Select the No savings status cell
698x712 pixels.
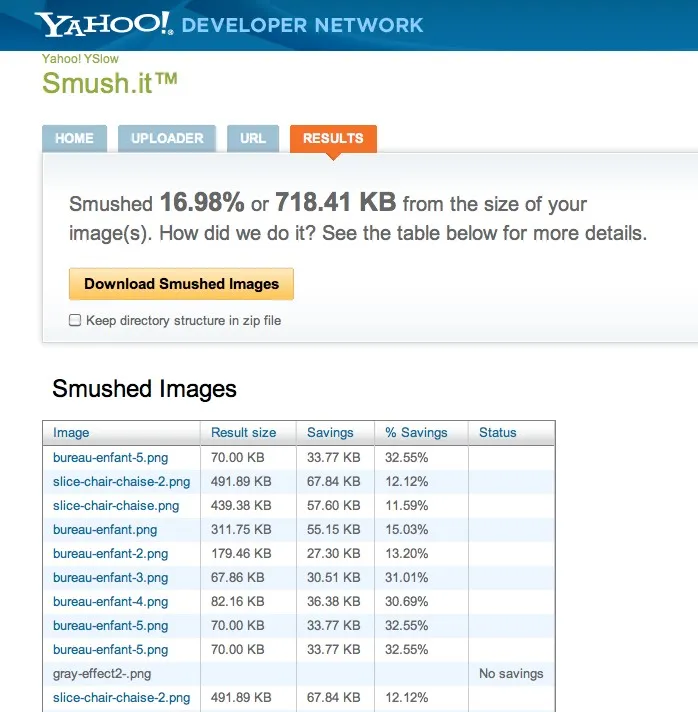[x=511, y=673]
